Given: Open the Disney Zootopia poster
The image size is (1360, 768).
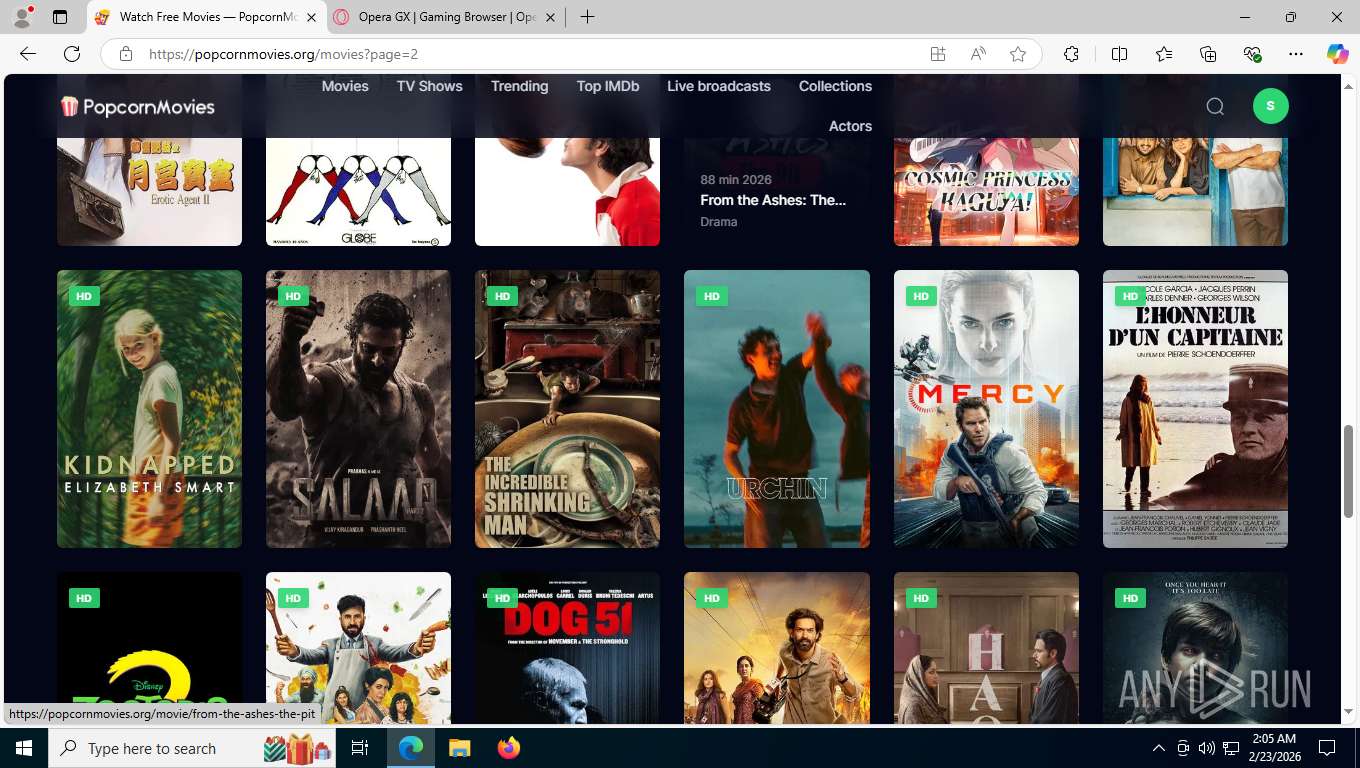Looking at the screenshot, I should pyautogui.click(x=149, y=647).
